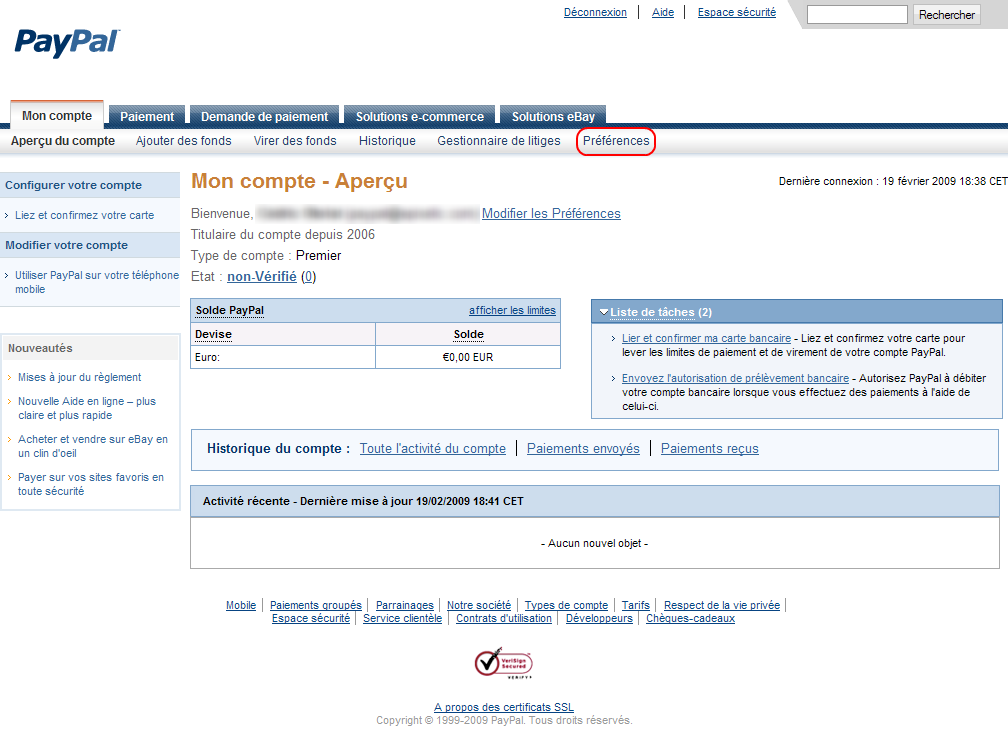
Task: Open Toute l'activité du compte
Action: [433, 449]
